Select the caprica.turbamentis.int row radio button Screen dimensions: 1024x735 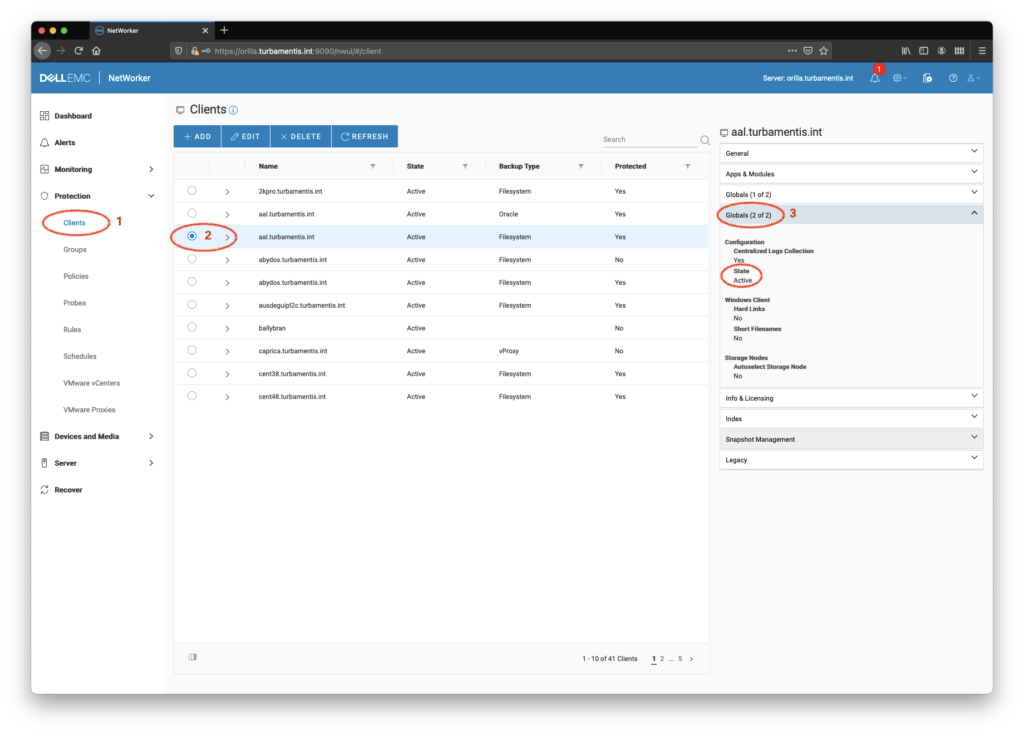[191, 350]
